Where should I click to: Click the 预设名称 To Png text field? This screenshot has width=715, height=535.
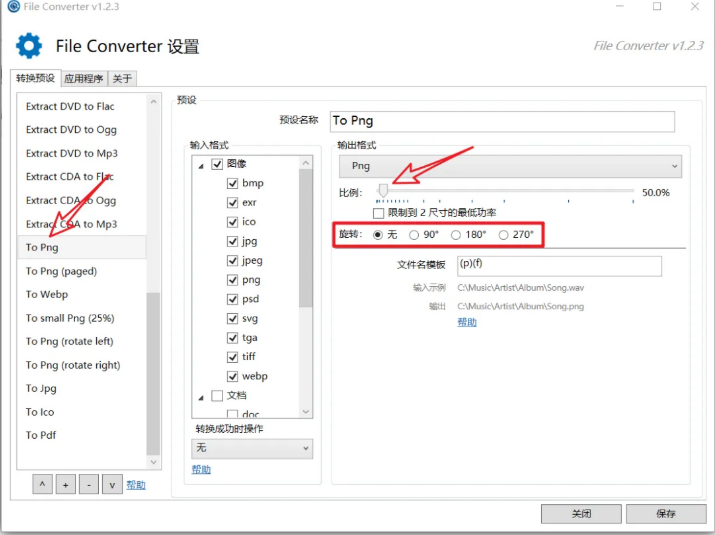(502, 121)
